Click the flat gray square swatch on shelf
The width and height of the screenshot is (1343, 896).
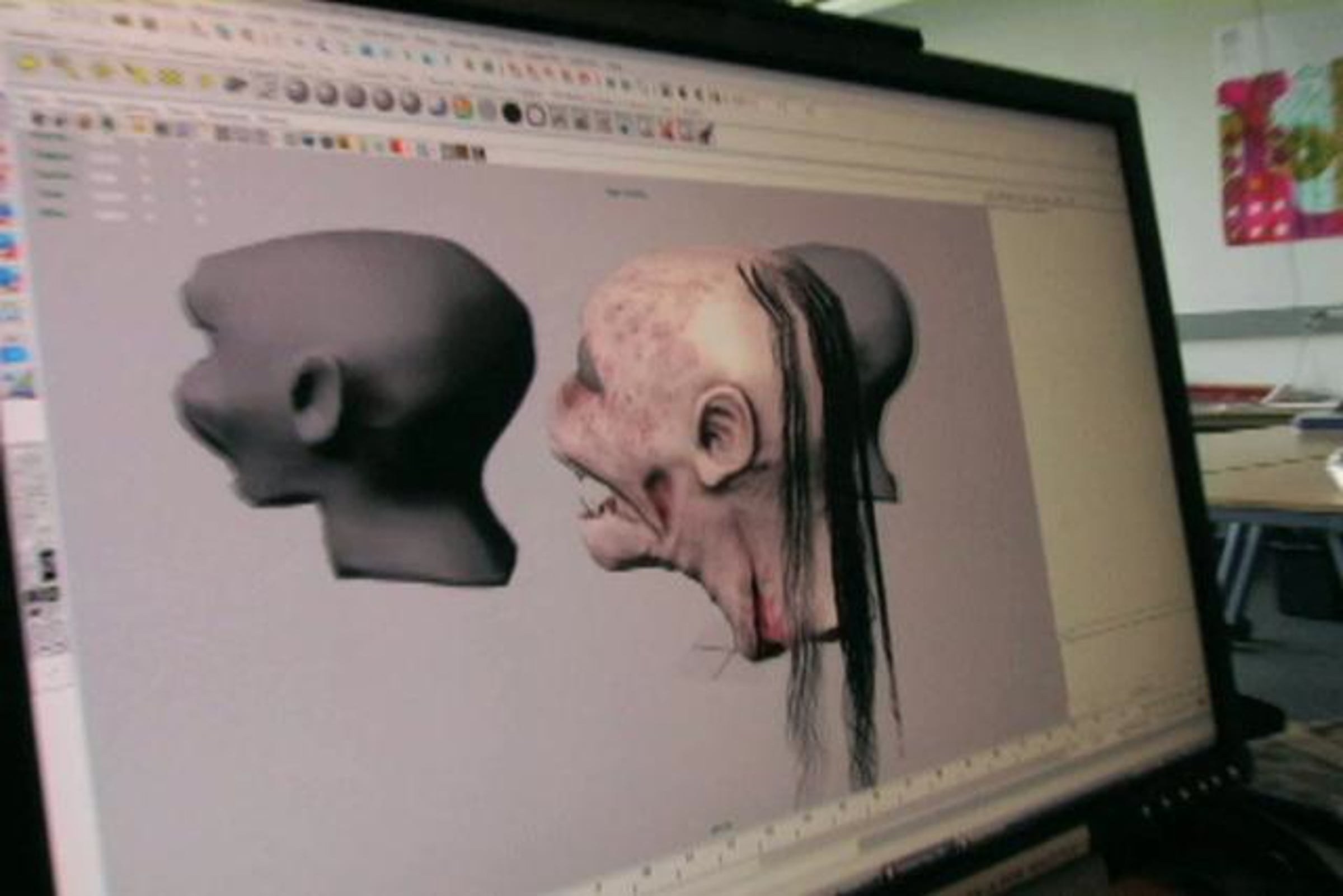(x=487, y=110)
